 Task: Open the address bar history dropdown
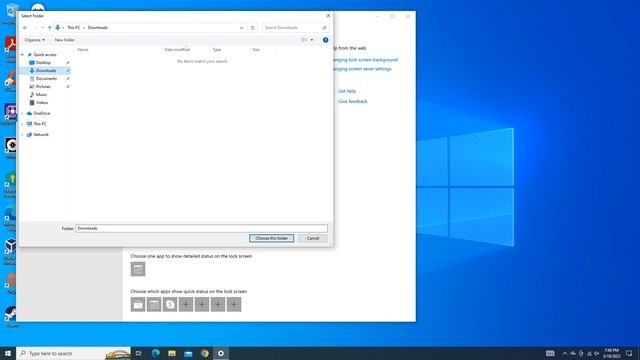pos(242,28)
